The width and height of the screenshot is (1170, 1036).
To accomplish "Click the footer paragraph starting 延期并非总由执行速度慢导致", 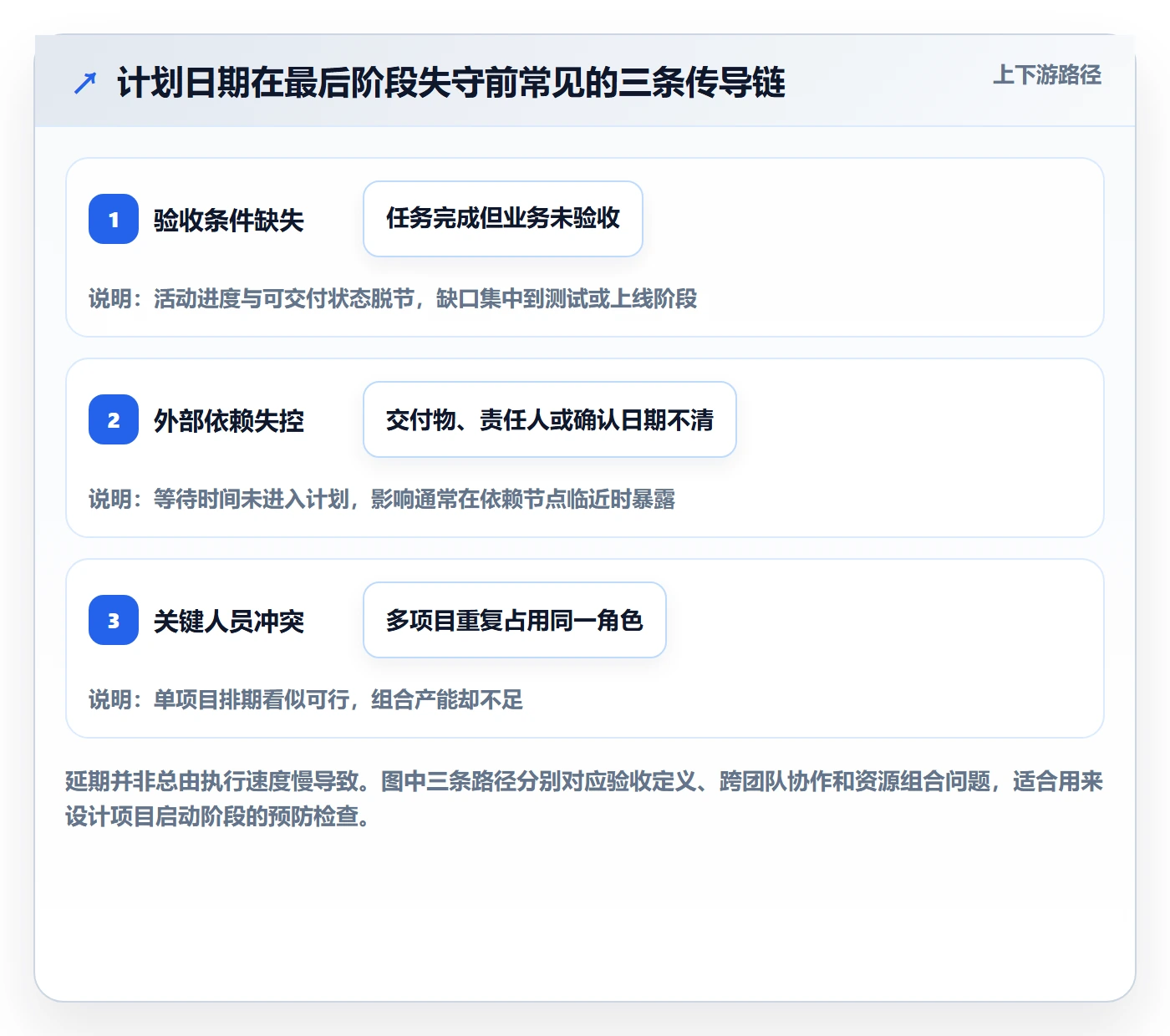I will (x=584, y=799).
